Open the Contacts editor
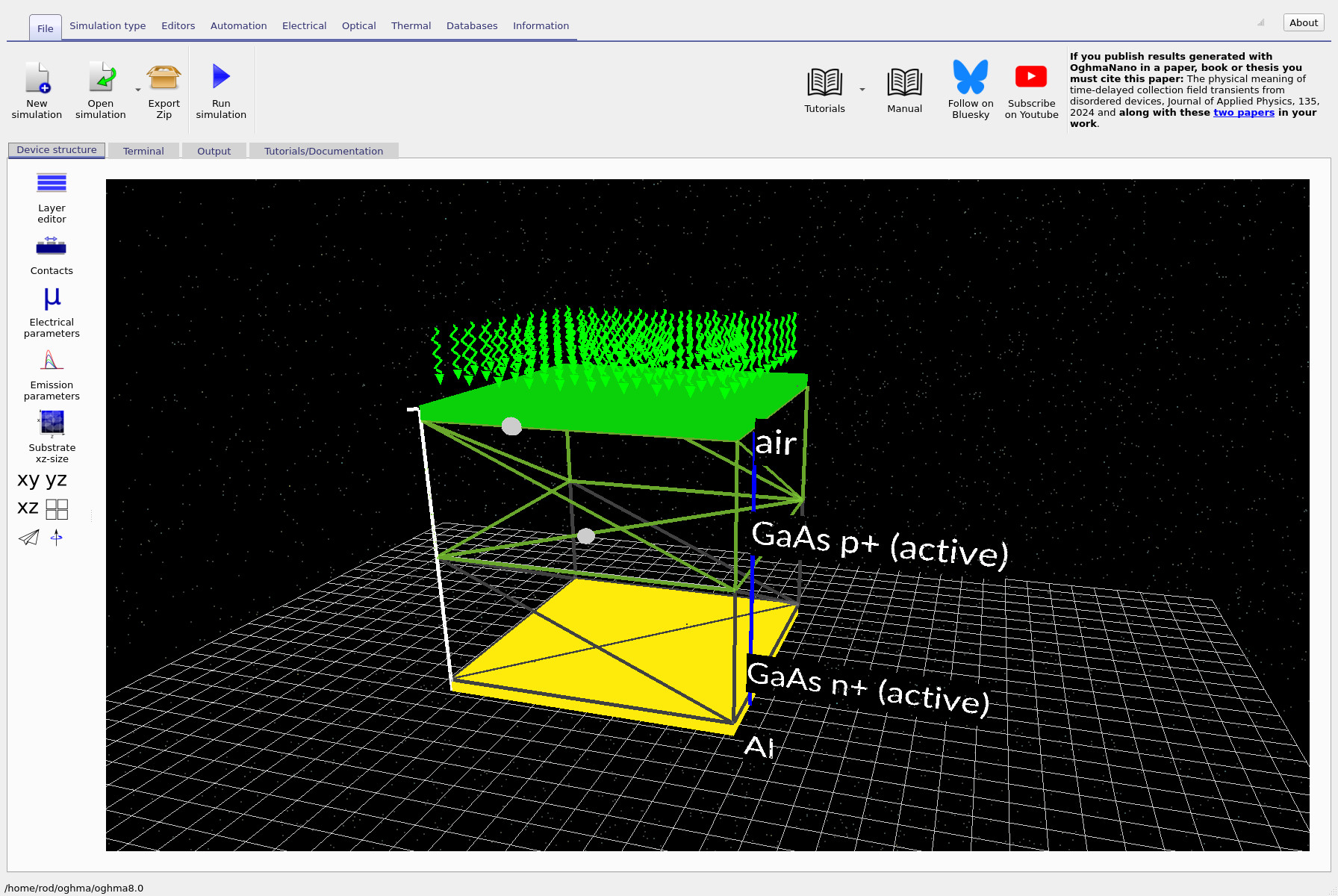This screenshot has height=896, width=1338. pyautogui.click(x=51, y=254)
